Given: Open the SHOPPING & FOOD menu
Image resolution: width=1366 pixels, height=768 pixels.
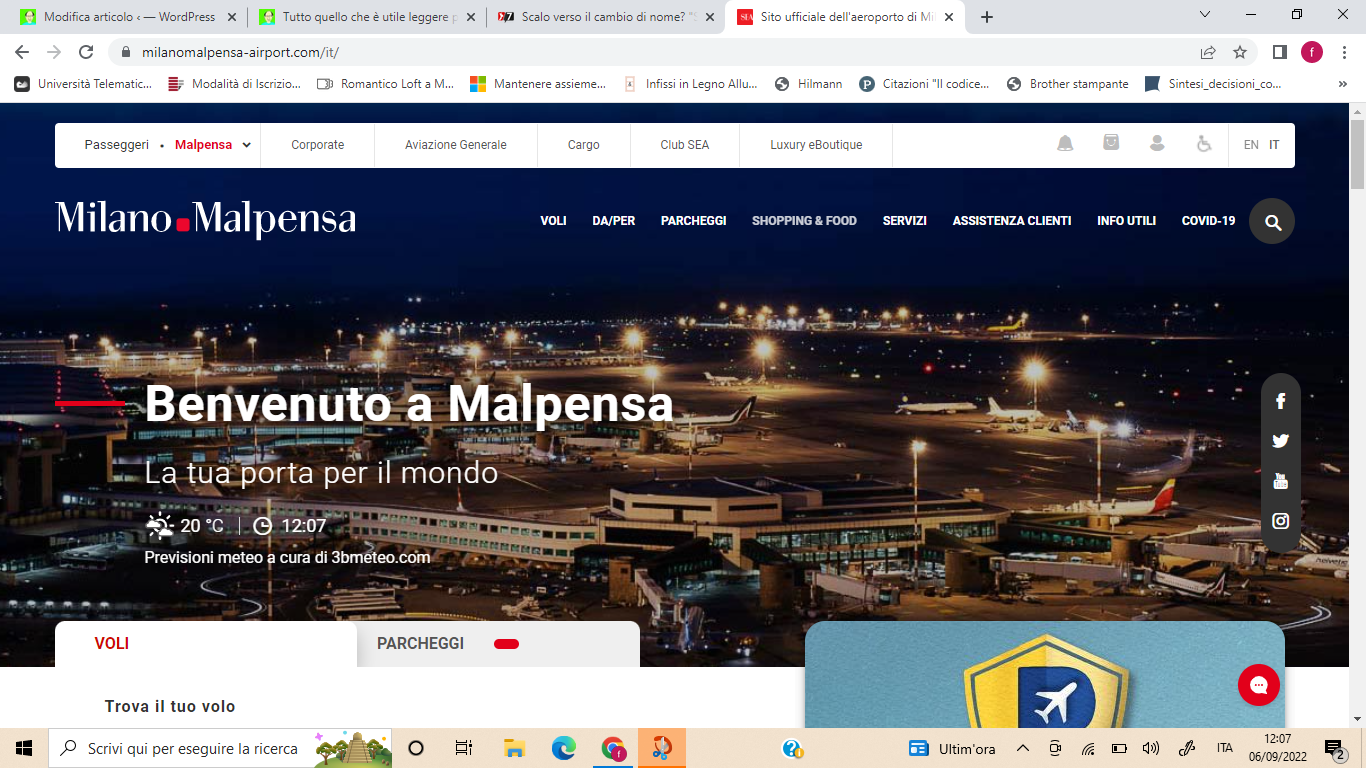Looking at the screenshot, I should click(804, 221).
